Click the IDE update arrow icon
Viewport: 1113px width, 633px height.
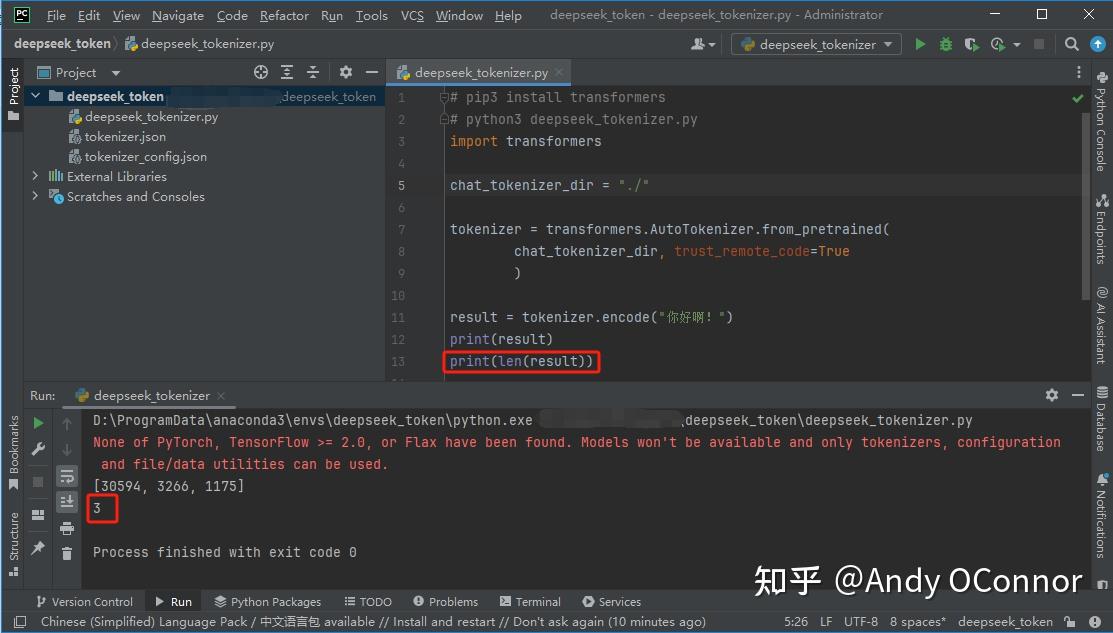[x=1097, y=44]
